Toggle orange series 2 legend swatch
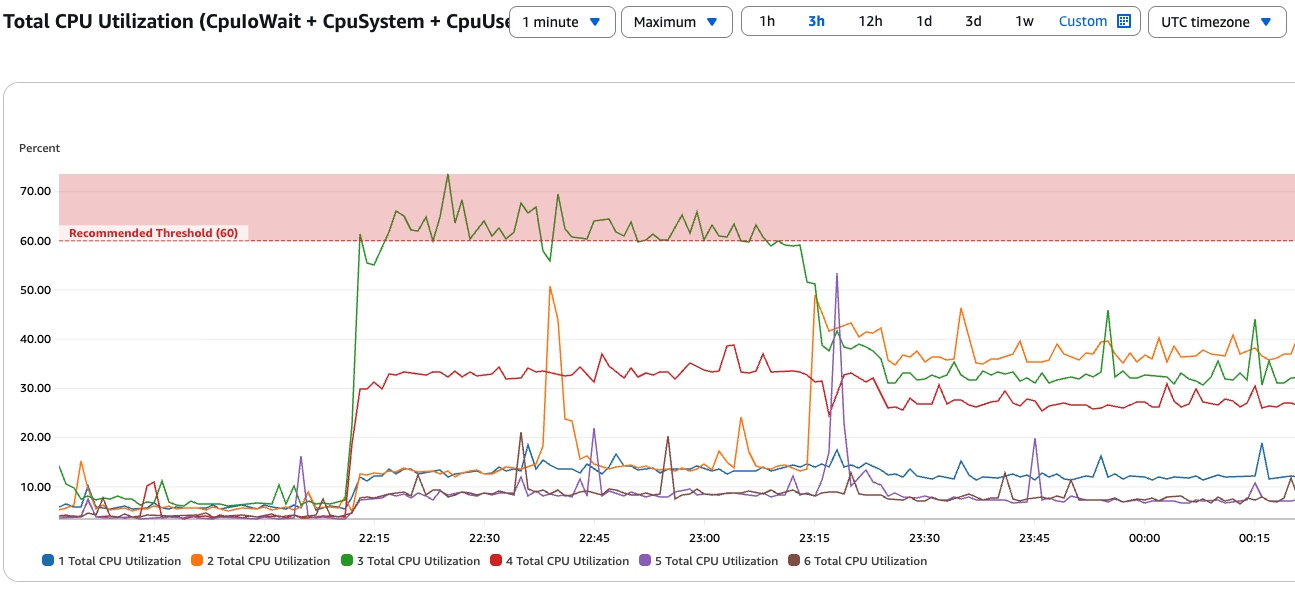 (197, 561)
